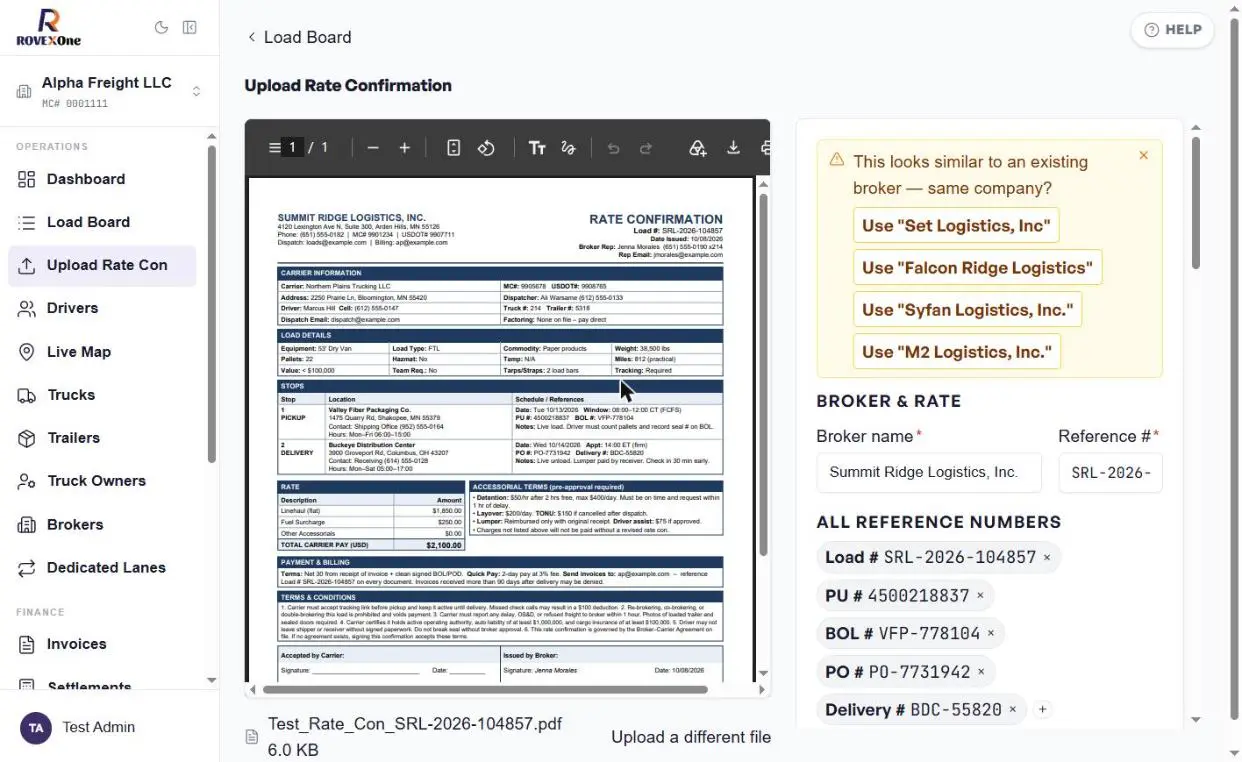Viewport: 1242px width, 762px height.
Task: Go back to Load Board breadcrumb
Action: (299, 37)
